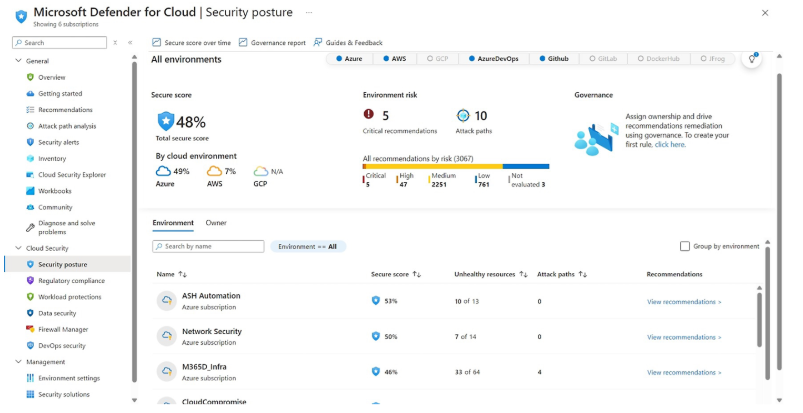Open the ellipsis more options menu

click(309, 12)
